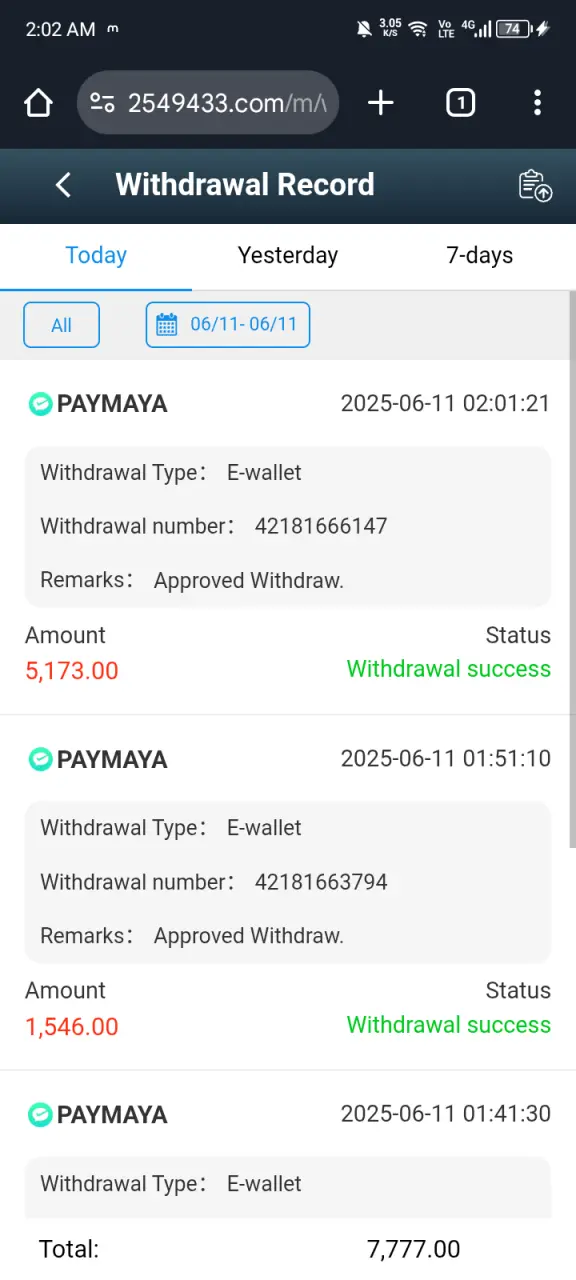
Task: Switch to the Yesterday tab
Action: coord(288,256)
